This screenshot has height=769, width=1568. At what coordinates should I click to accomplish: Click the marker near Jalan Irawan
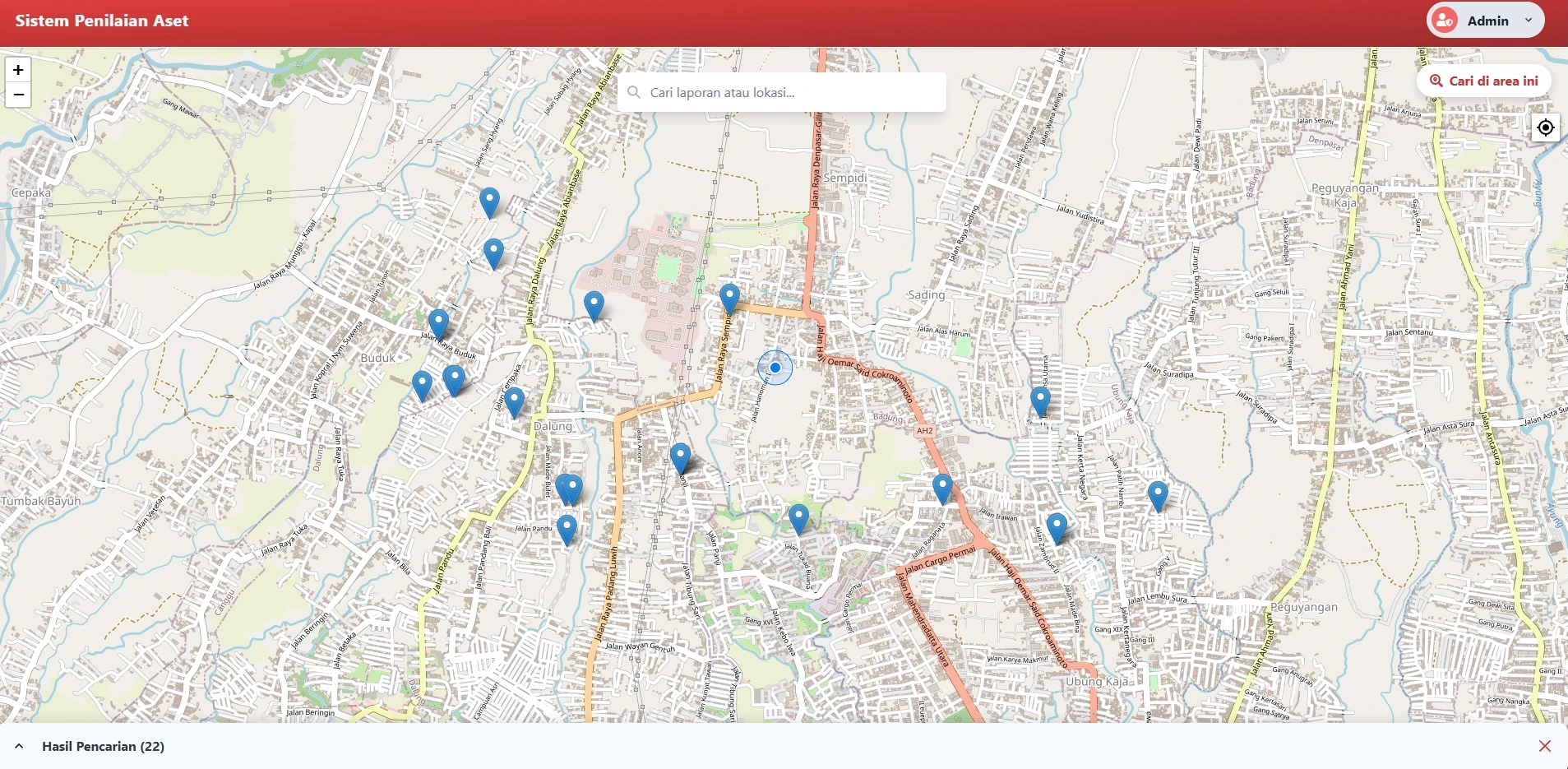pyautogui.click(x=942, y=488)
